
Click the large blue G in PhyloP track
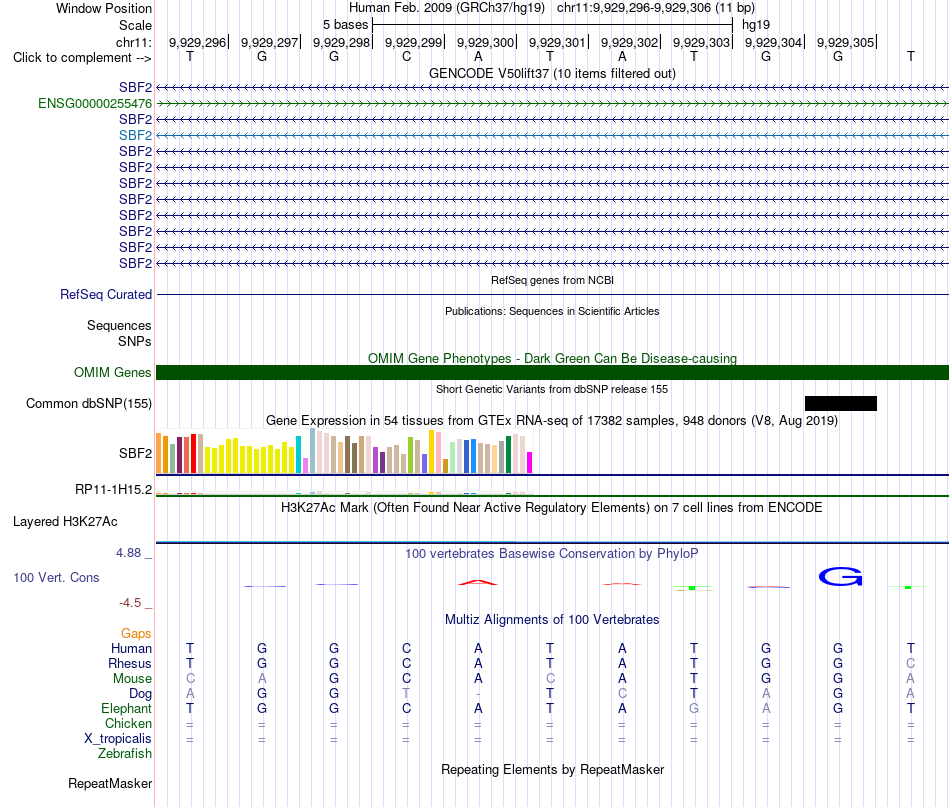(840, 577)
